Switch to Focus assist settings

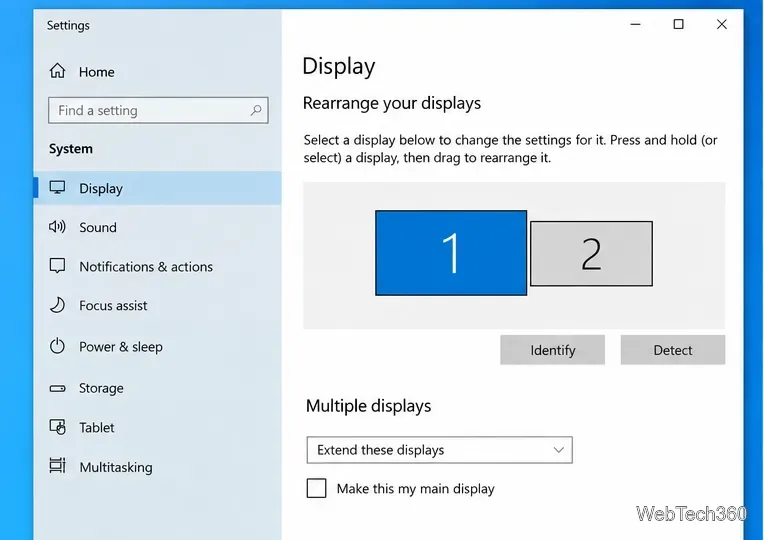tap(157, 306)
